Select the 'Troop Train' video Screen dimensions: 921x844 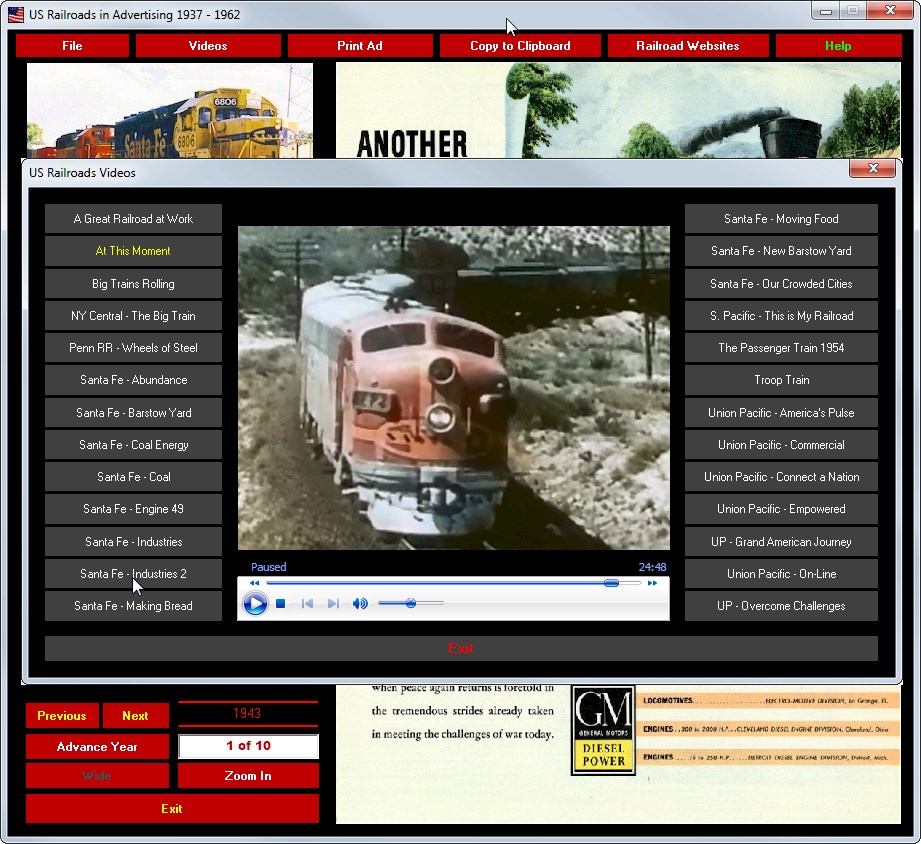781,380
